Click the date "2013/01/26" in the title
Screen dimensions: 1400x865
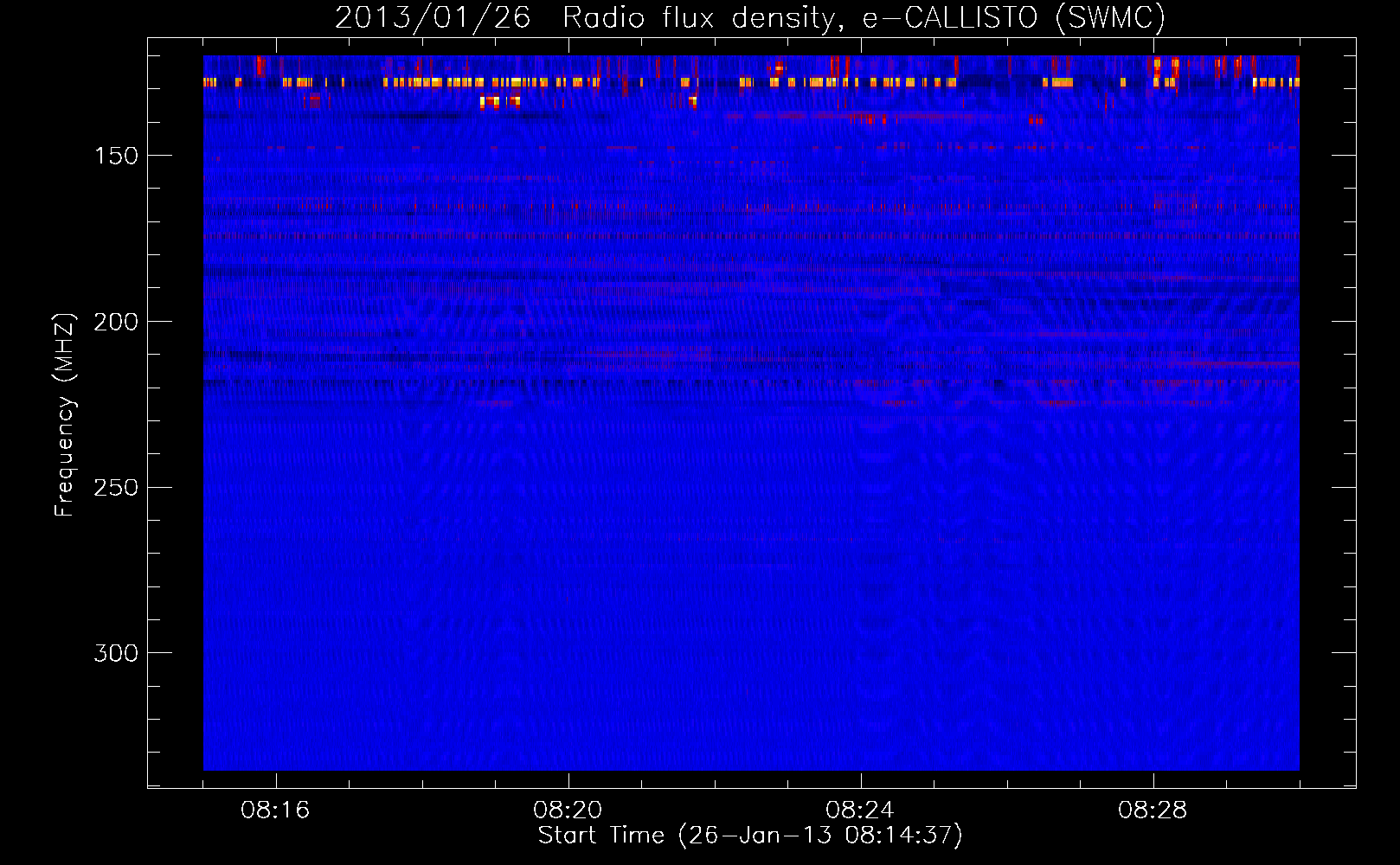pos(433,17)
